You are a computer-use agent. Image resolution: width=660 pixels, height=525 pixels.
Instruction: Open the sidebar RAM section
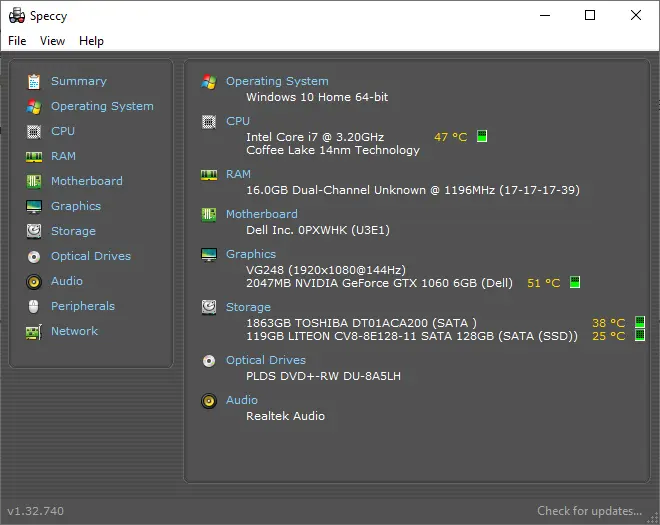click(64, 156)
